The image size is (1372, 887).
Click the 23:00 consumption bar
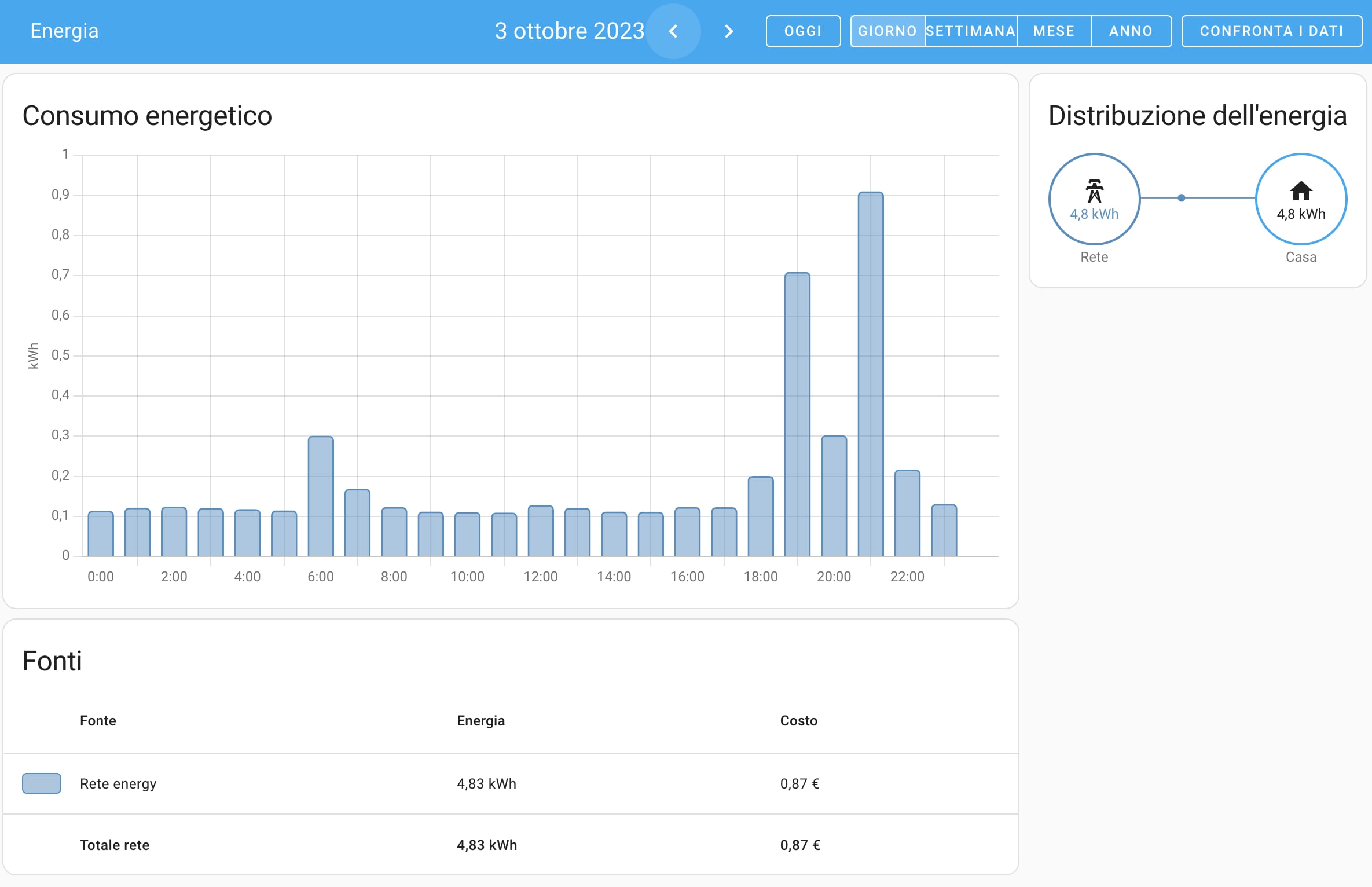pyautogui.click(x=944, y=530)
